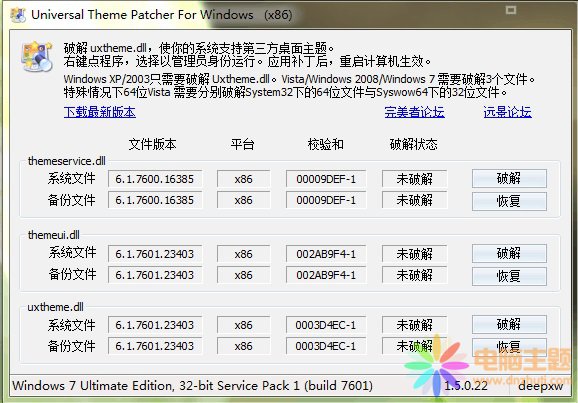Click the themeservice.dll group label
This screenshot has width=578, height=403.
[67, 161]
